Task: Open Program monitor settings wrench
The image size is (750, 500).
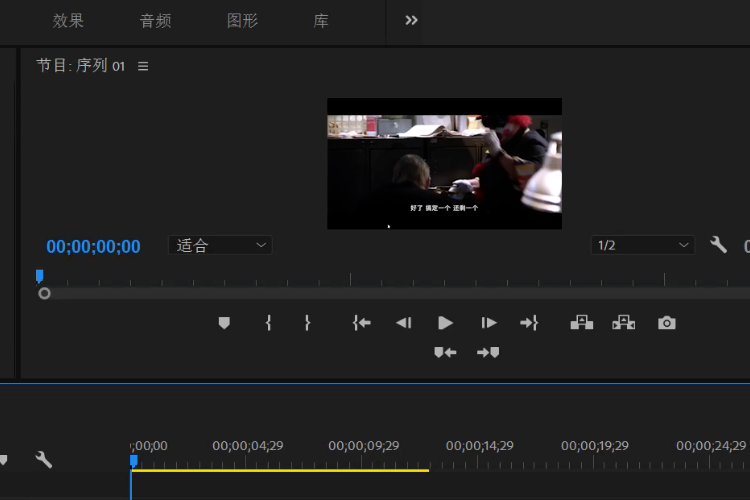Action: click(x=718, y=245)
